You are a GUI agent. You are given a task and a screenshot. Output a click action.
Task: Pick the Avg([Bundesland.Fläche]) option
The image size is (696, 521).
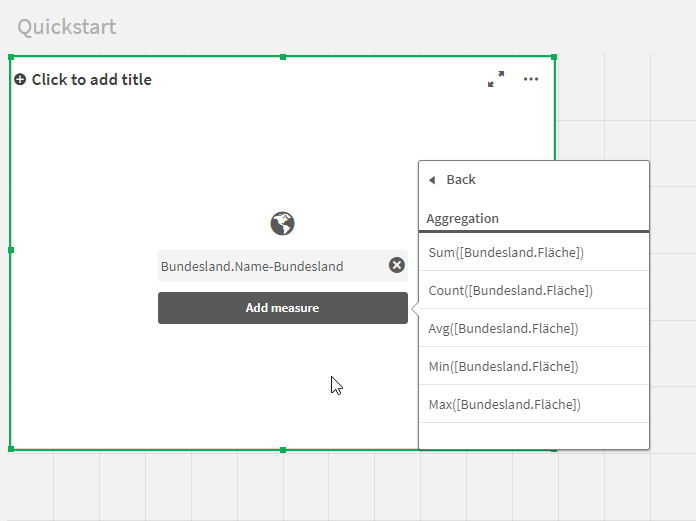coord(504,329)
